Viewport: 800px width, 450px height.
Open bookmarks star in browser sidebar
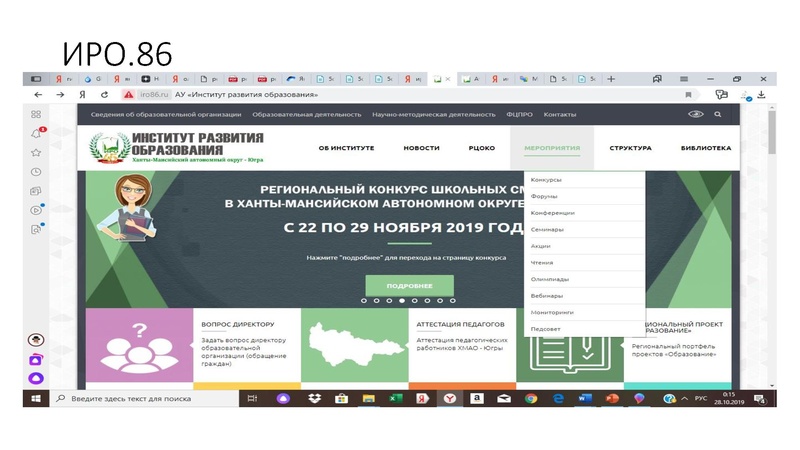point(36,153)
